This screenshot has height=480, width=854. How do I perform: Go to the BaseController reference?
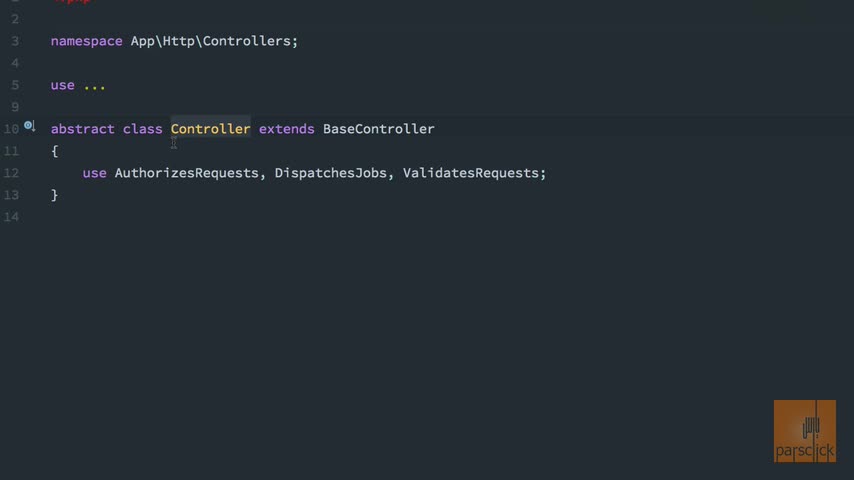click(379, 129)
